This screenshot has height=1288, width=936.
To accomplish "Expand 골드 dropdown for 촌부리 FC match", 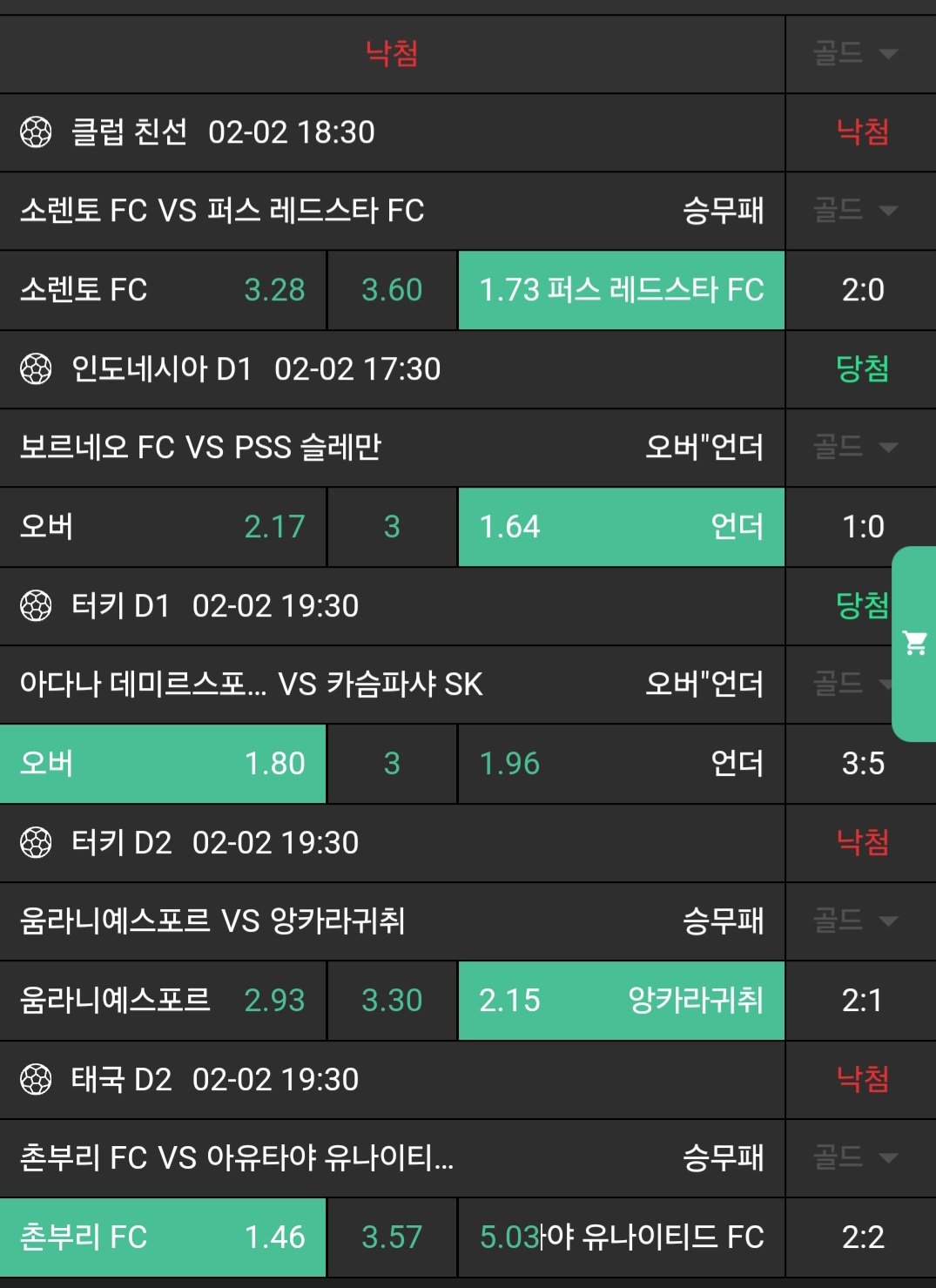I will coord(855,1158).
